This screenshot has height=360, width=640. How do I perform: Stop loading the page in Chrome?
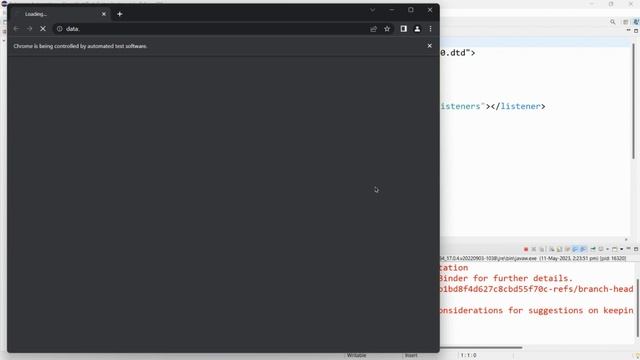point(43,29)
